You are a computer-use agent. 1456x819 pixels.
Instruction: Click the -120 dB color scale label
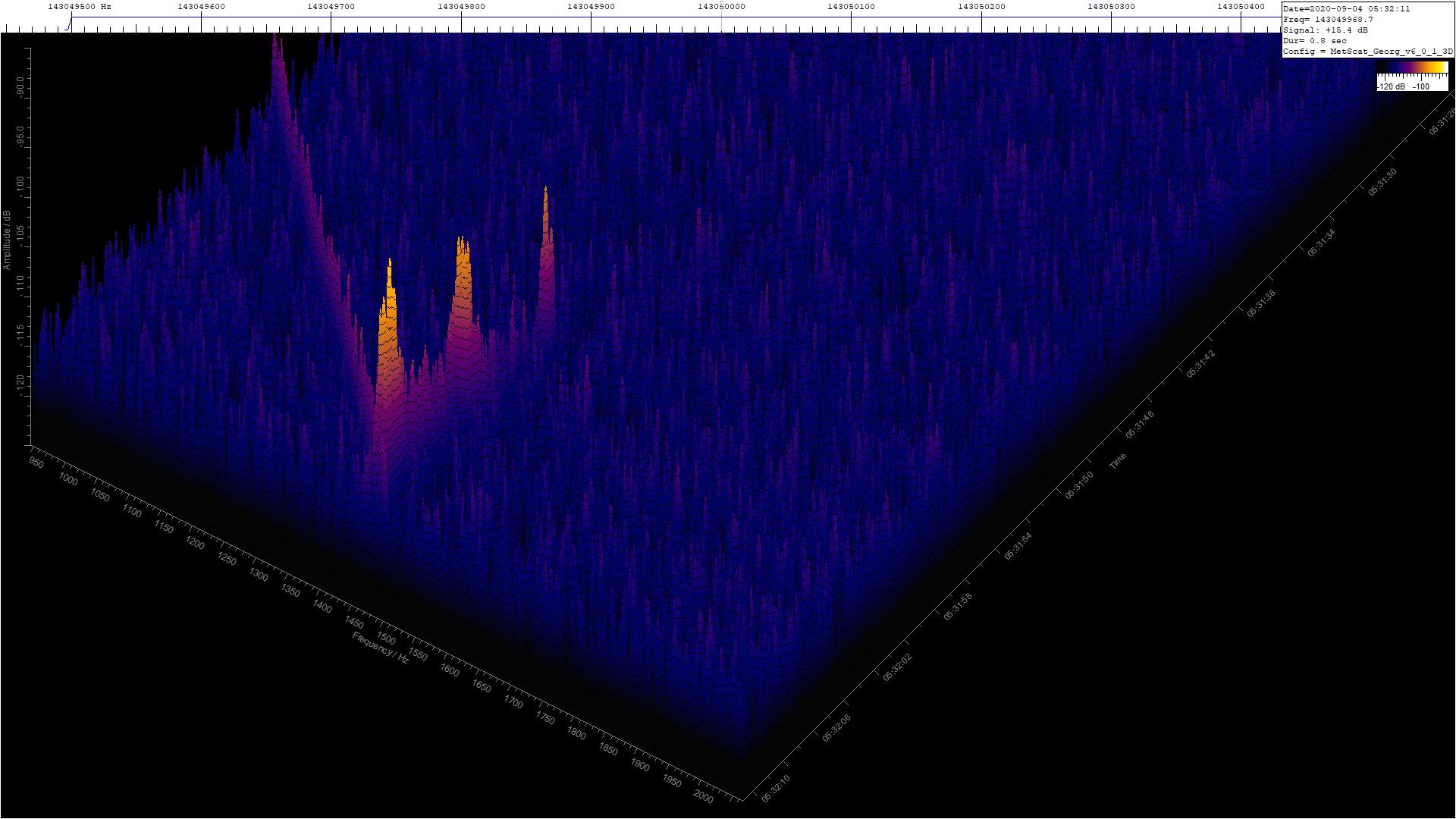tap(1392, 86)
